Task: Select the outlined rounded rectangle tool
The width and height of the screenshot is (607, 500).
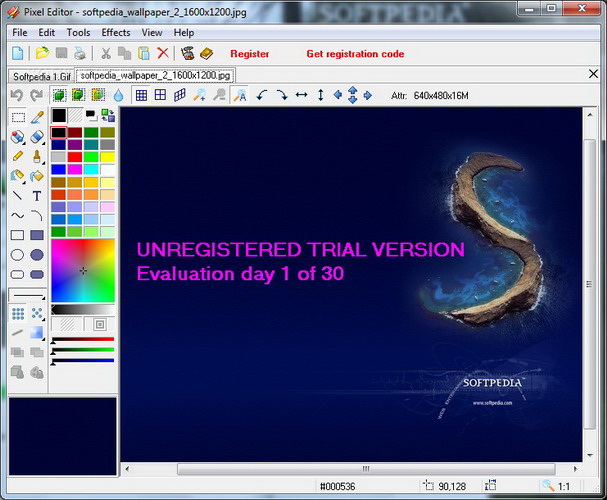Action: click(17, 274)
